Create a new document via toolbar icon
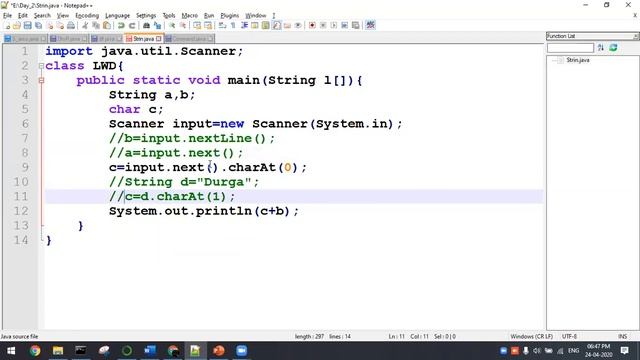This screenshot has width=640, height=360. pos(7,25)
